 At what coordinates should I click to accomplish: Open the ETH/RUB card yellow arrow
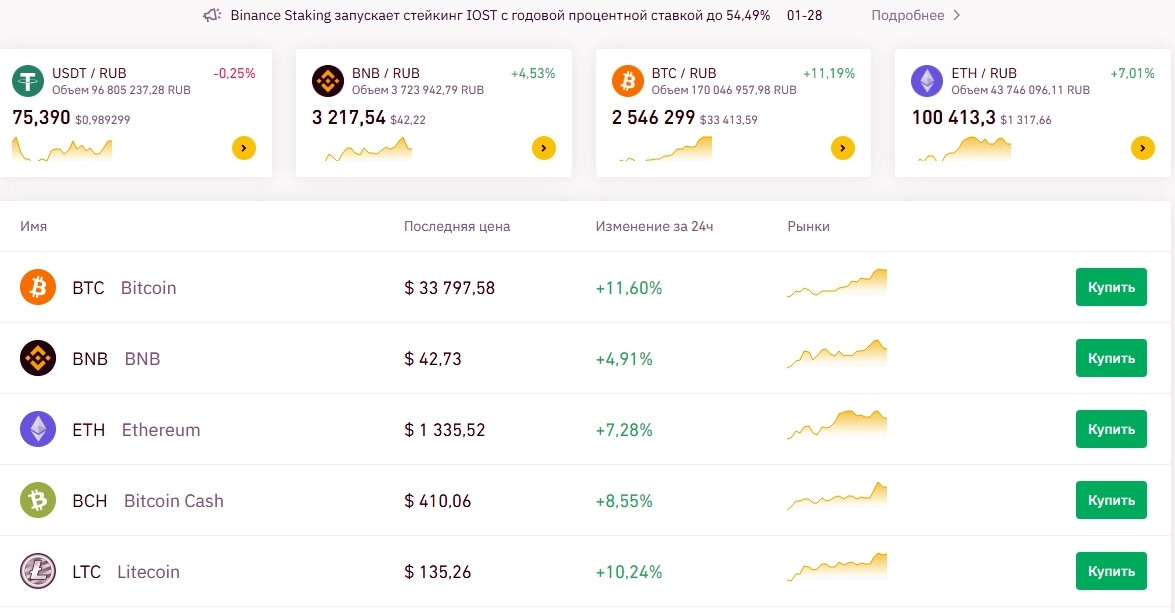point(1142,149)
